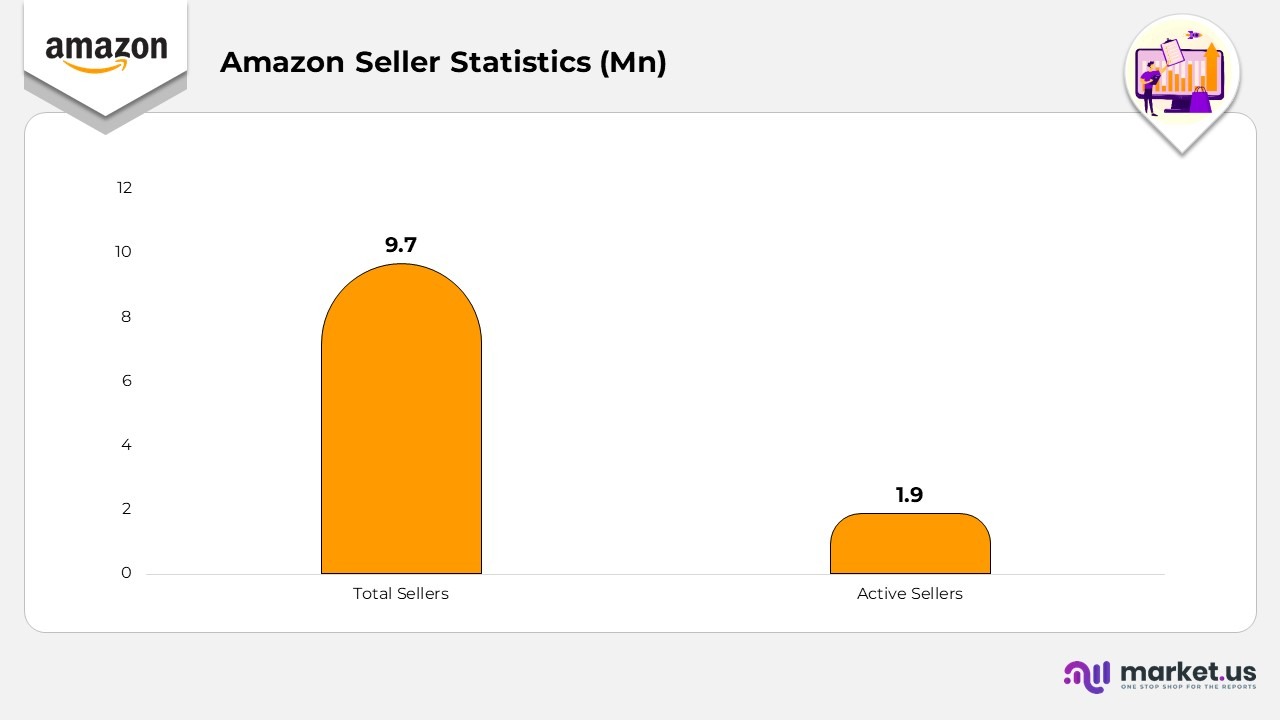1280x720 pixels.
Task: Click the Amazon logo in the header
Action: (105, 54)
